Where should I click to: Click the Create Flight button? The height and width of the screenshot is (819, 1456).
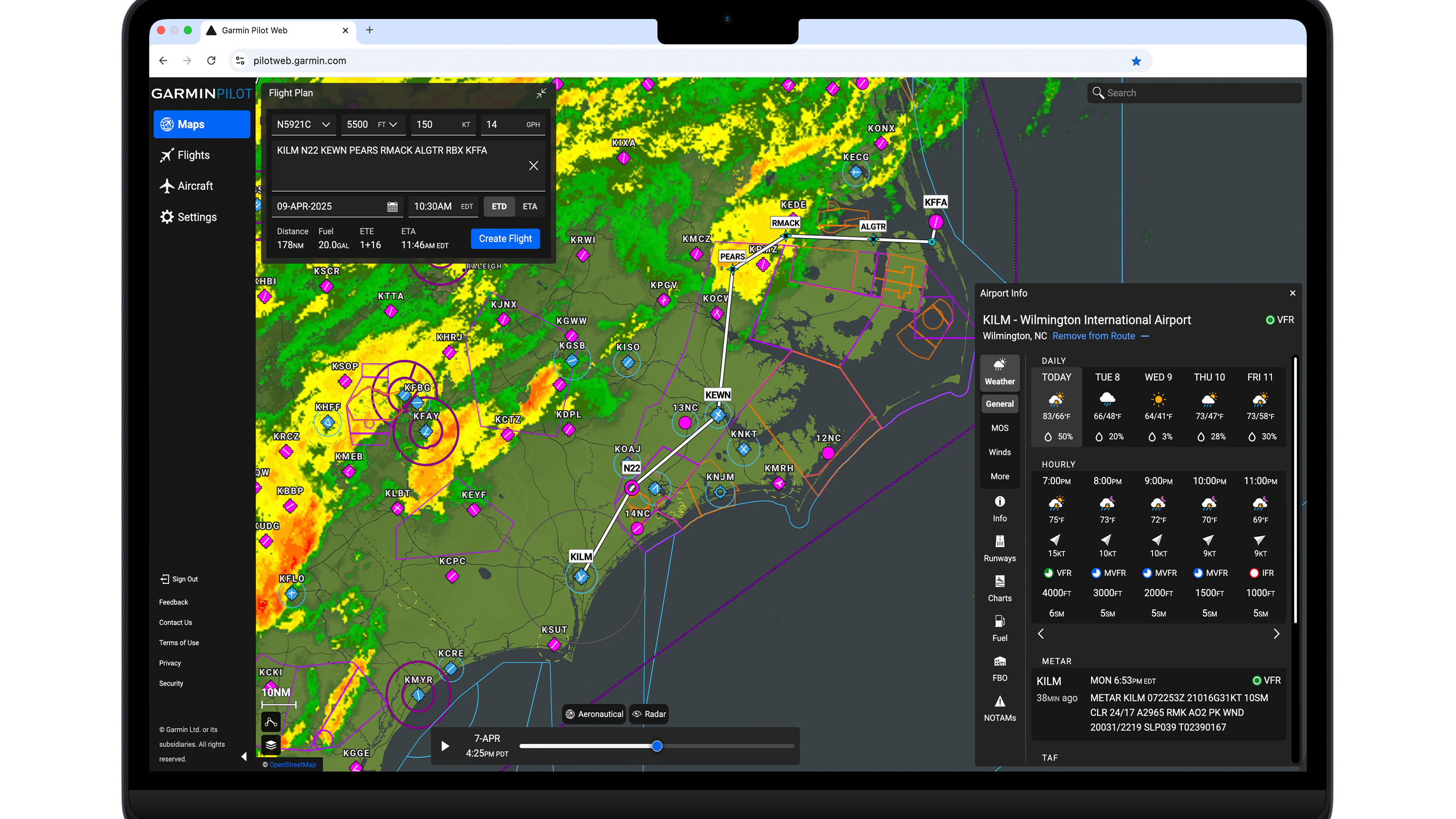[x=505, y=238]
